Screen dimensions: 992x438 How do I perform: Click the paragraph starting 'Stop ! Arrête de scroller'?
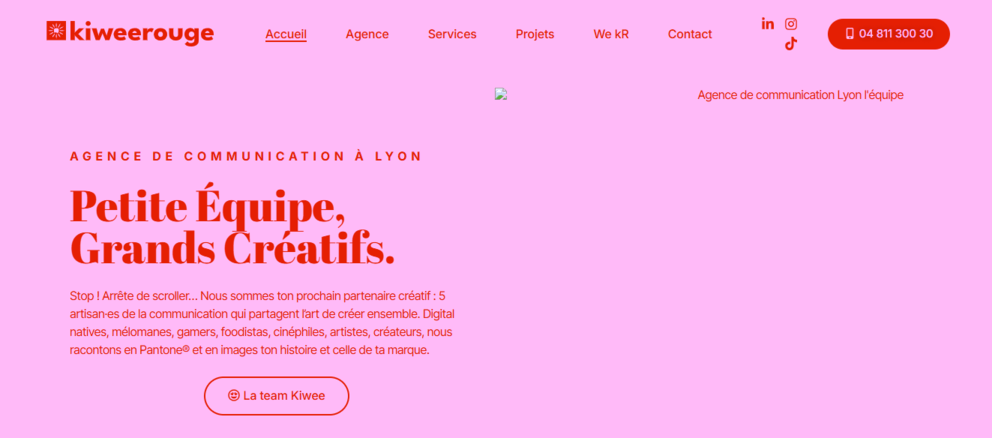(x=262, y=323)
